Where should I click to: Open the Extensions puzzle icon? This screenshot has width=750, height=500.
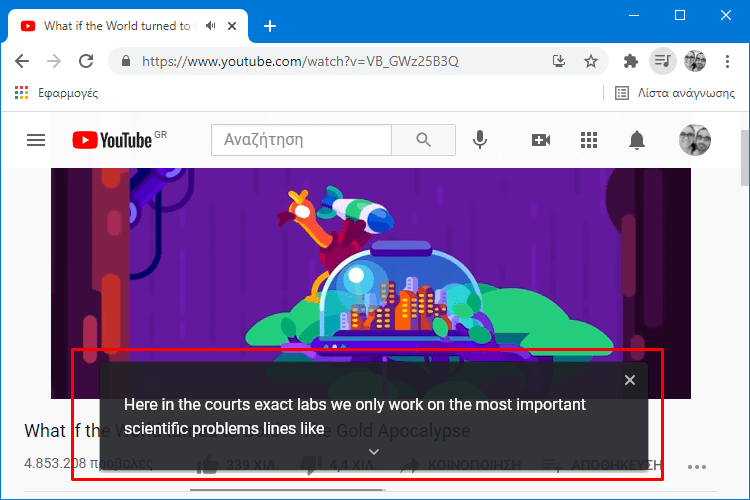631,61
